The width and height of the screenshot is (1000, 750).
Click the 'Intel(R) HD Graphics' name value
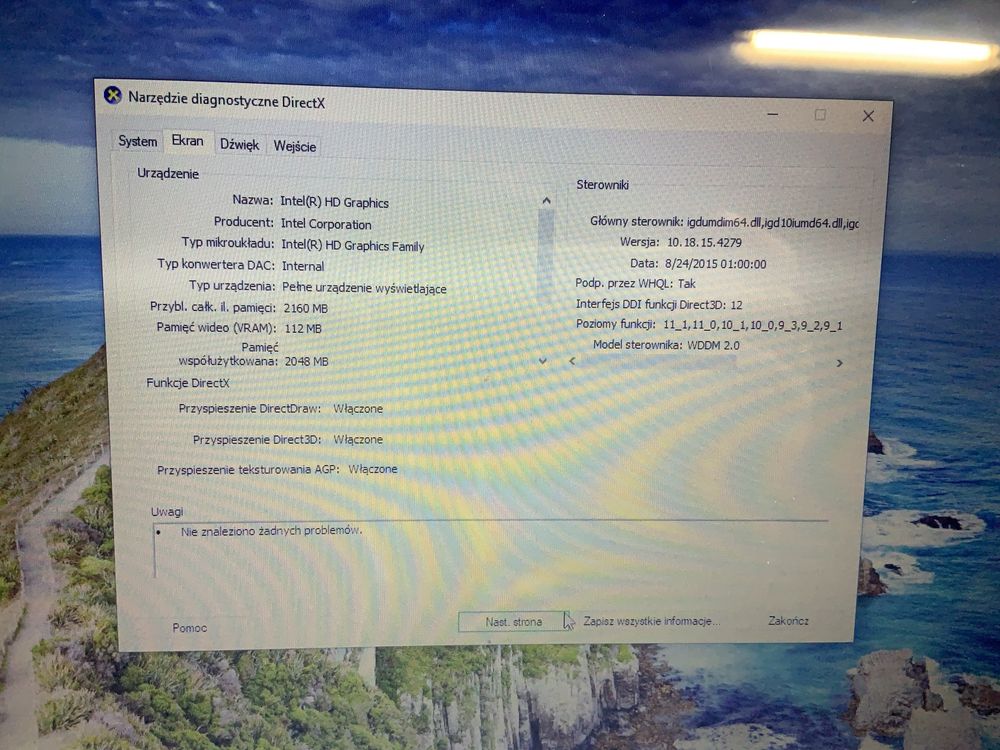334,202
